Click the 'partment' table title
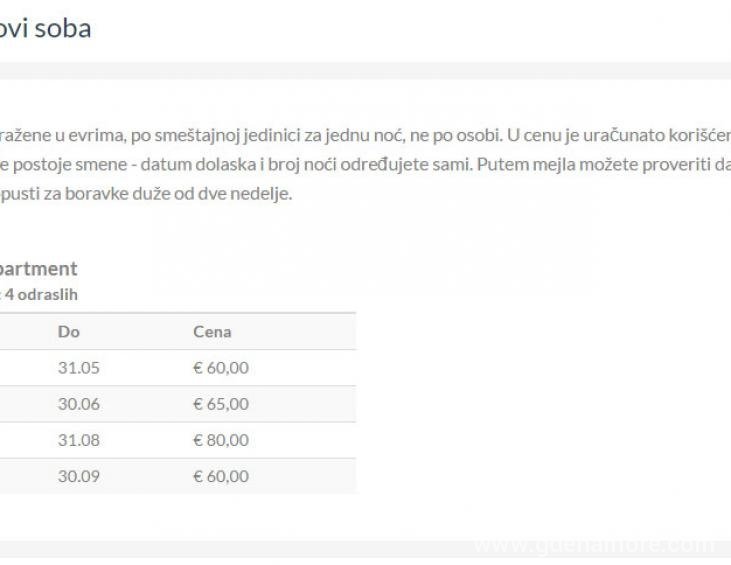This screenshot has height=565, width=731. pyautogui.click(x=39, y=268)
